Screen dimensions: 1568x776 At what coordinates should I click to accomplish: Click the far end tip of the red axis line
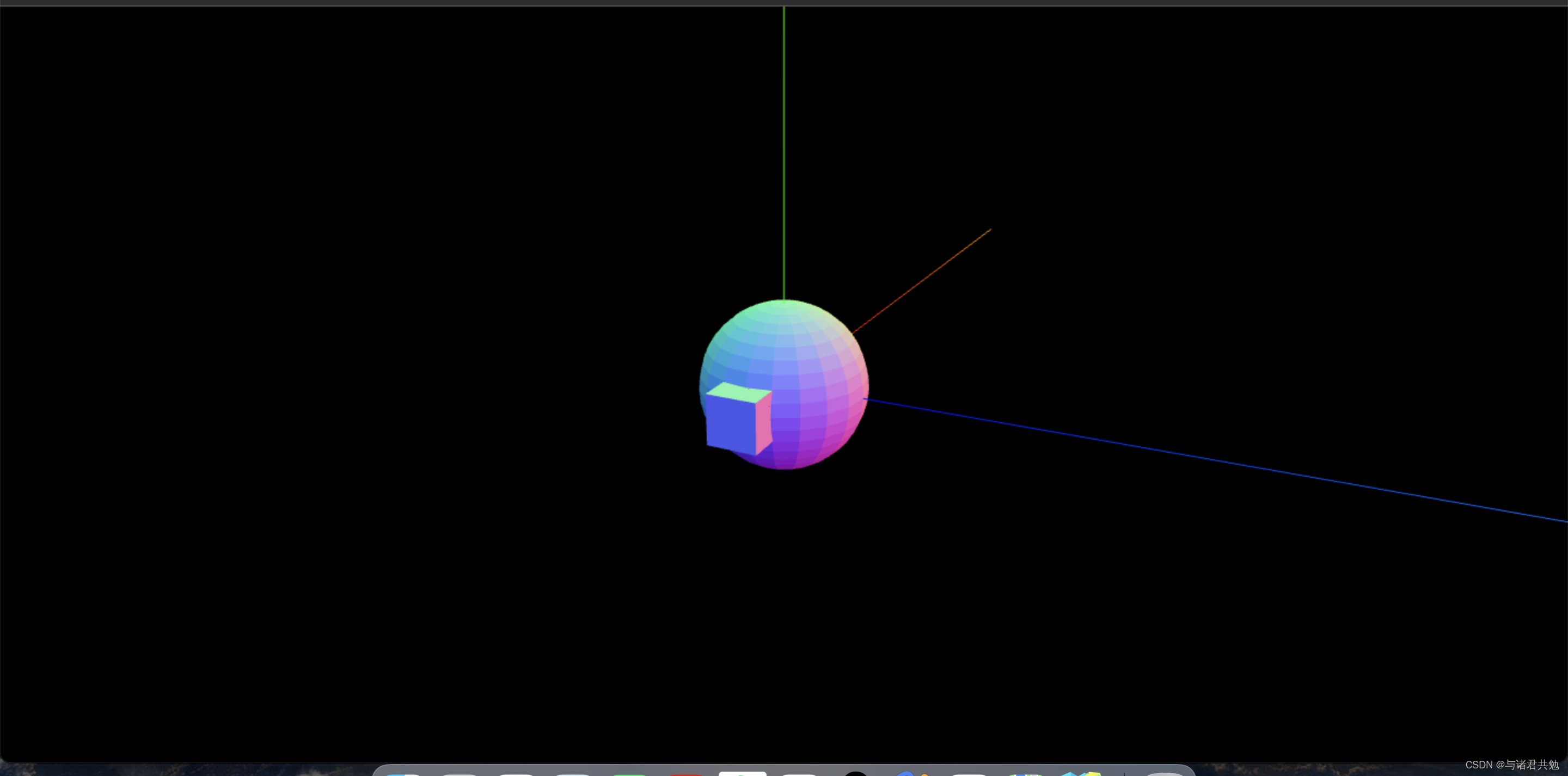tap(990, 230)
